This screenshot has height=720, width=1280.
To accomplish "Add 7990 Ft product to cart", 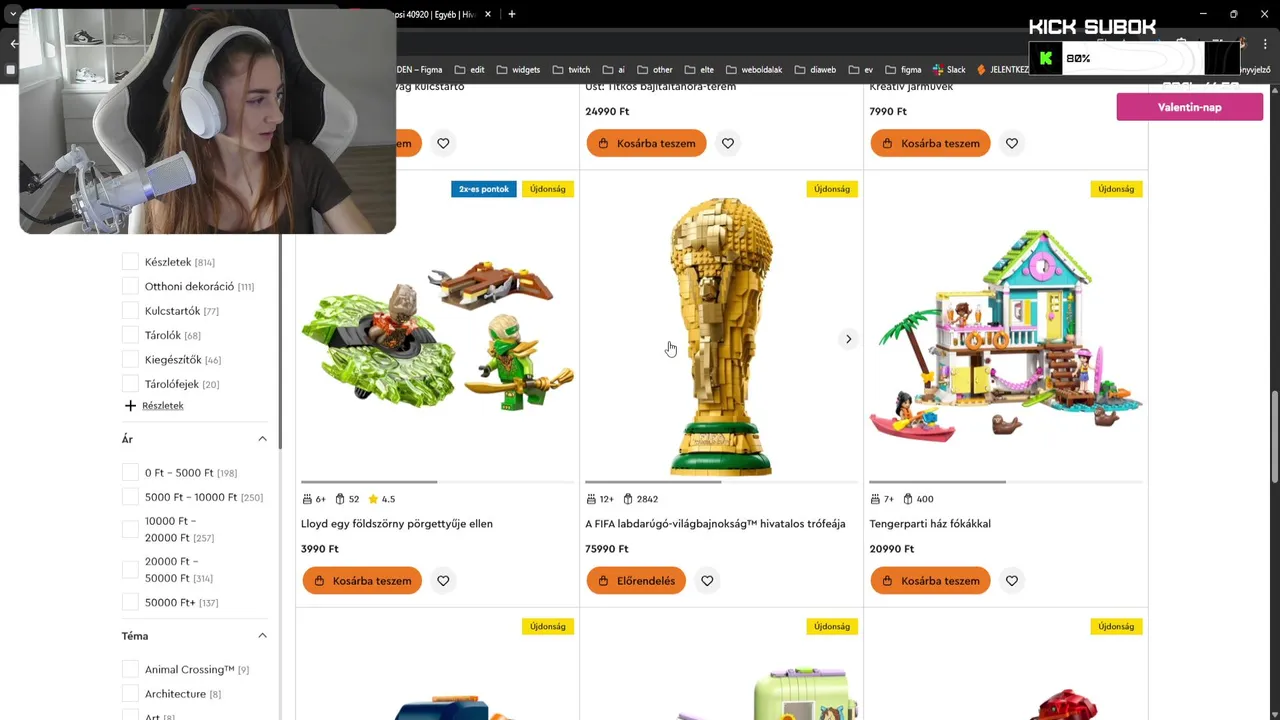I will click(930, 143).
